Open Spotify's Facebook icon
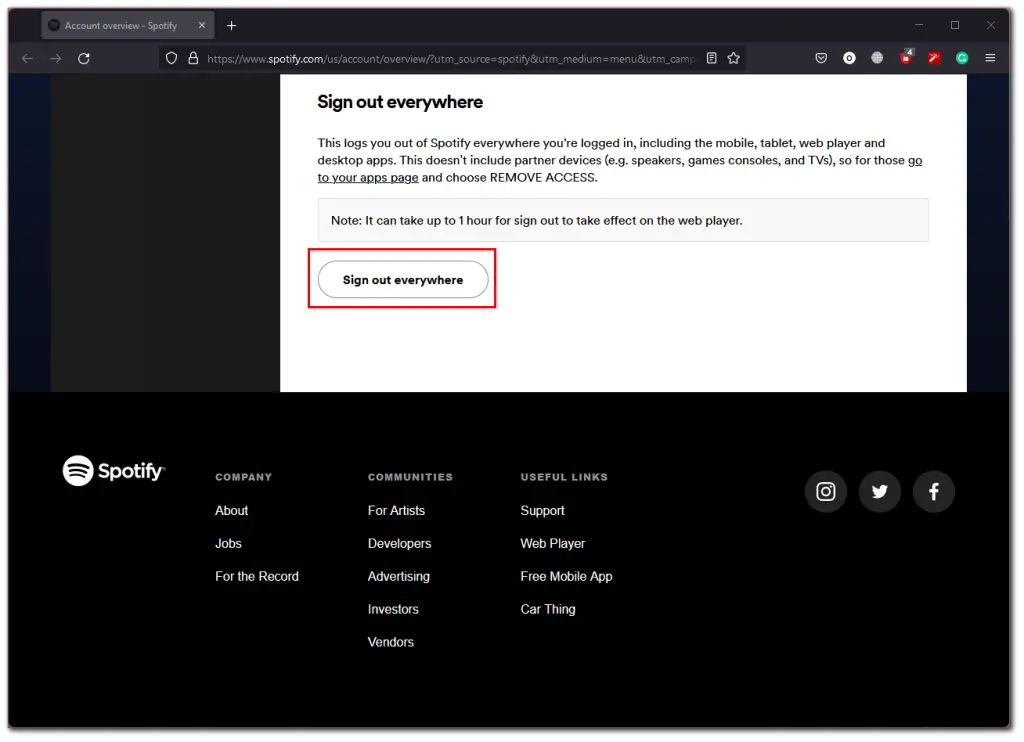The image size is (1024, 742). (x=935, y=492)
